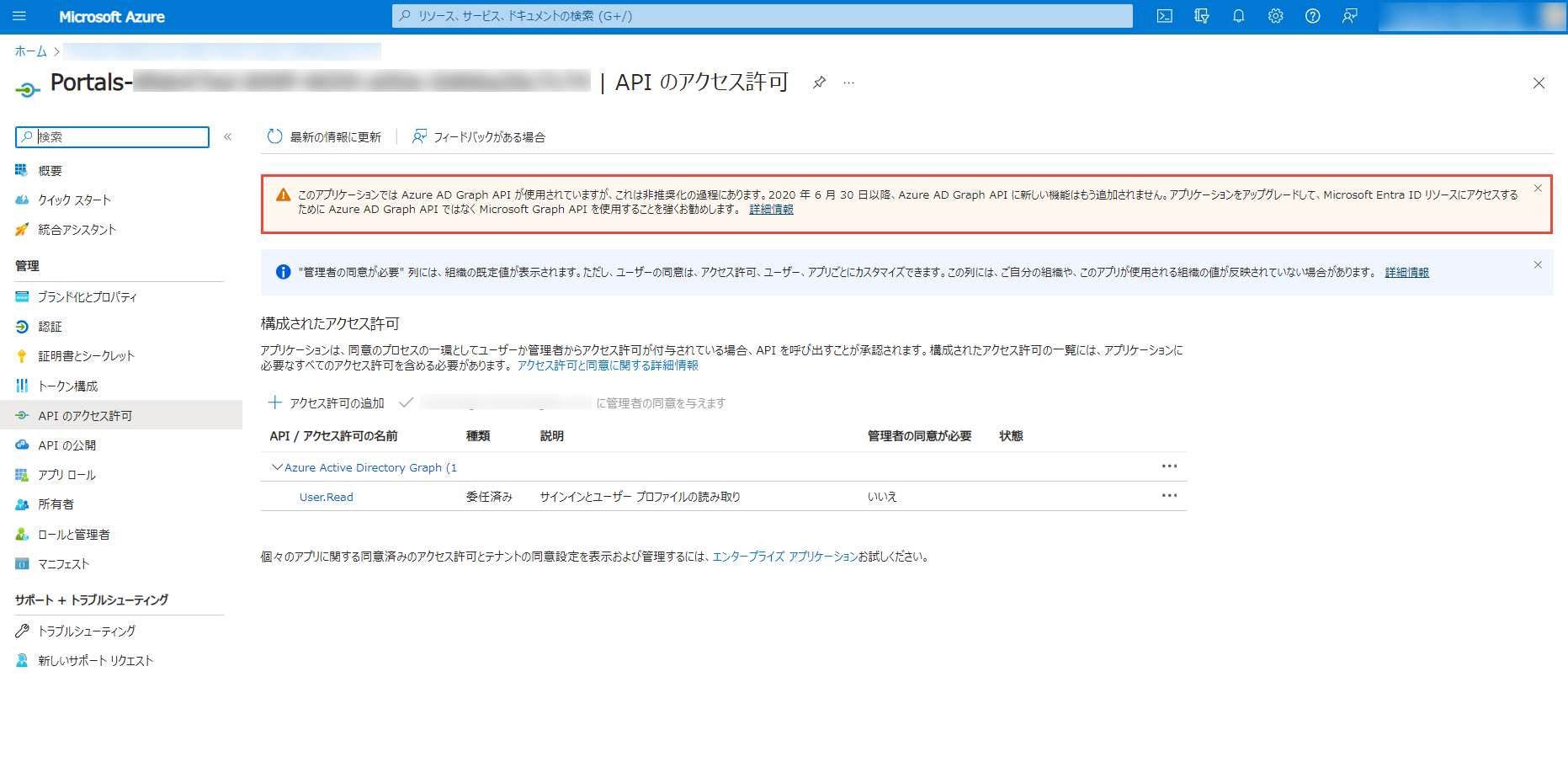
Task: Click the 管理者の同意が必要 column header
Action: coord(919,435)
